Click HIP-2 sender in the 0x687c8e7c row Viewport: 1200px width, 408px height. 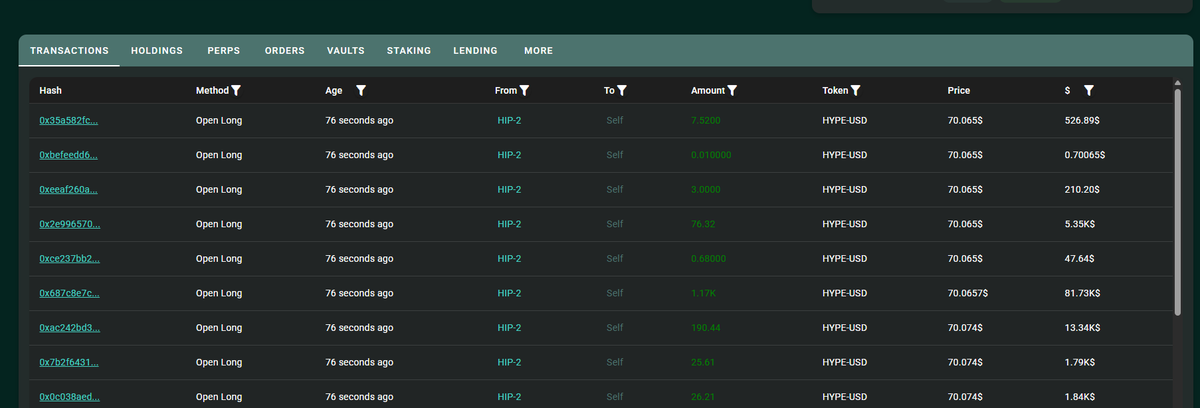tap(509, 293)
